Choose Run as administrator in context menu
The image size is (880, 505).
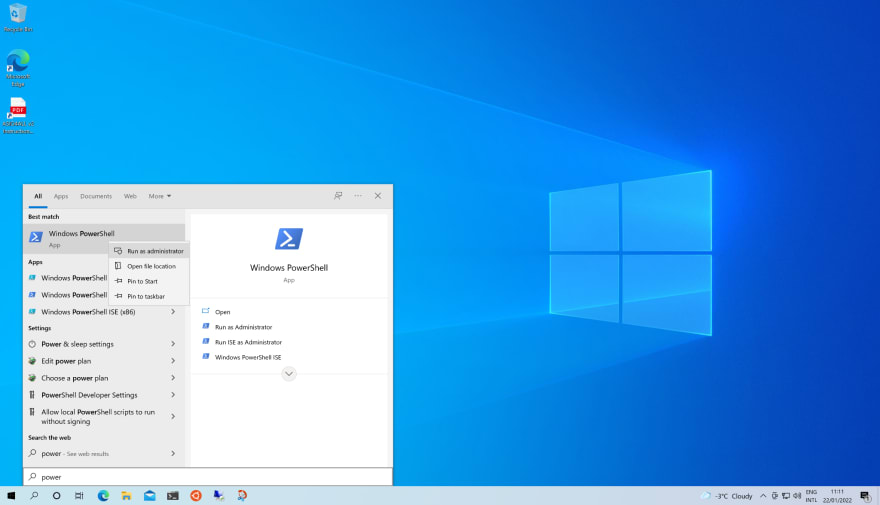click(x=149, y=251)
